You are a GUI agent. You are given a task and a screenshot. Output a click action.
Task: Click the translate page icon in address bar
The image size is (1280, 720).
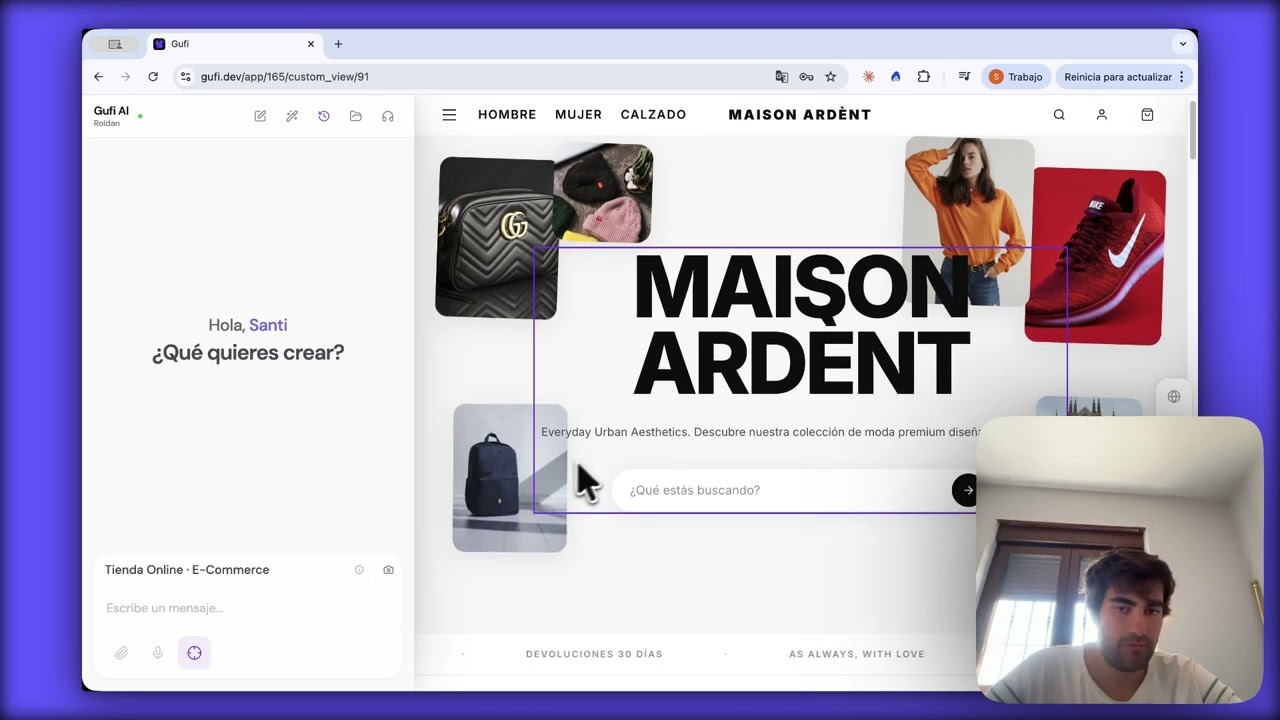coord(782,77)
